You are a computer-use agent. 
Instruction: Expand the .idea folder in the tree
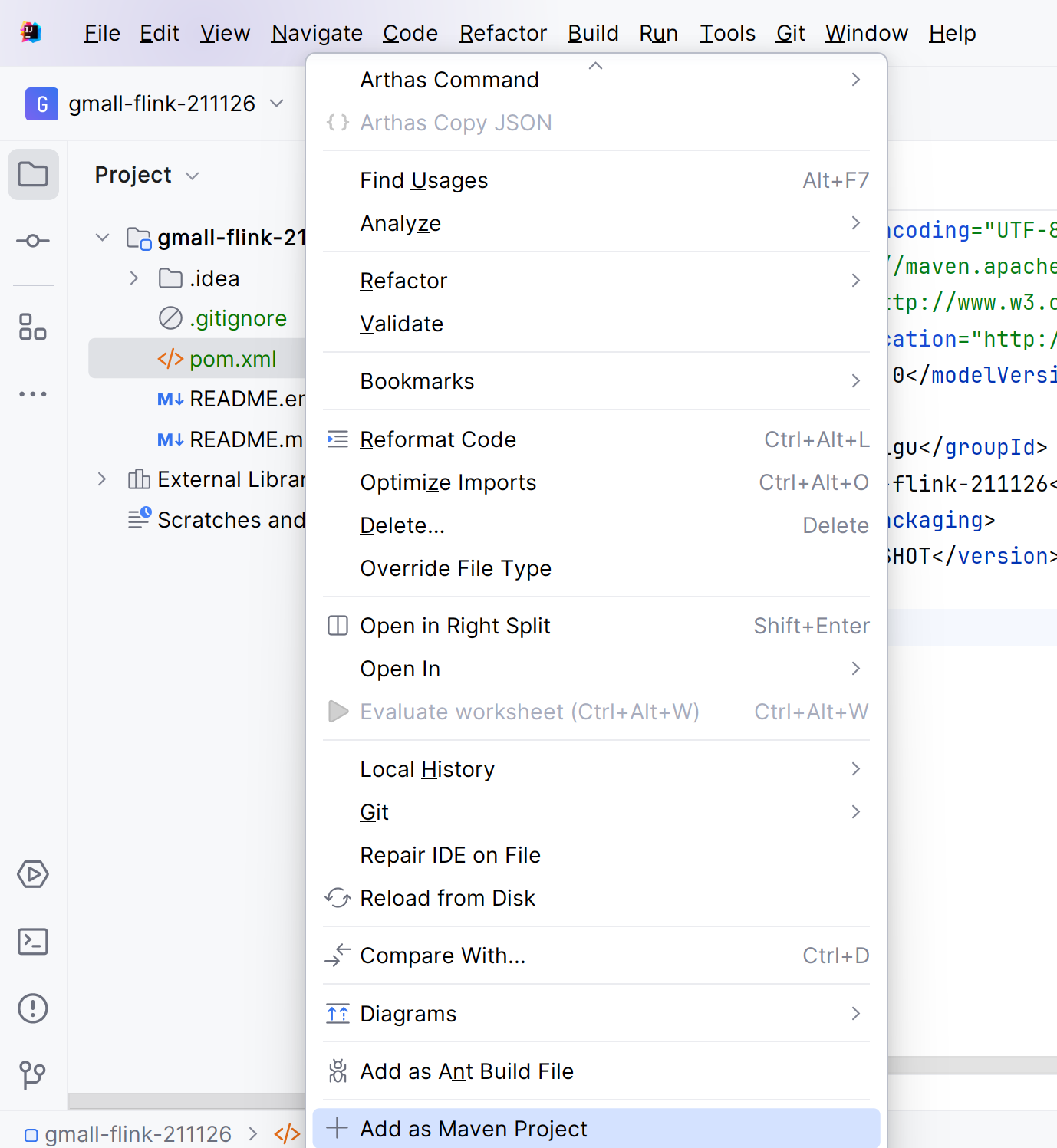(134, 278)
